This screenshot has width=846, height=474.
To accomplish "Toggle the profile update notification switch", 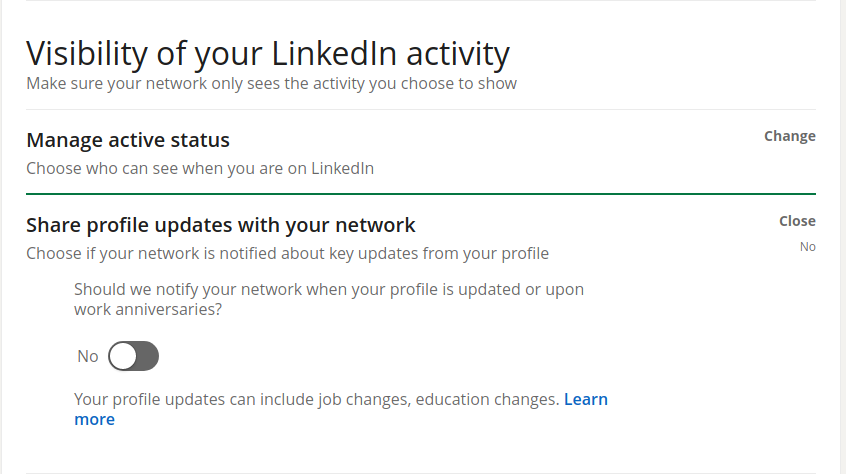I will (133, 356).
